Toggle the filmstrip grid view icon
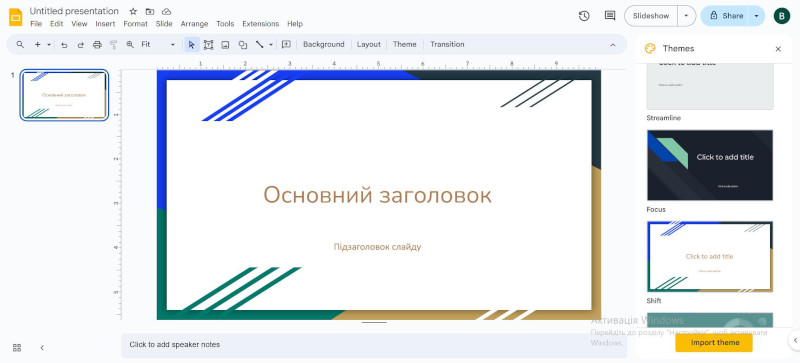 [x=17, y=348]
